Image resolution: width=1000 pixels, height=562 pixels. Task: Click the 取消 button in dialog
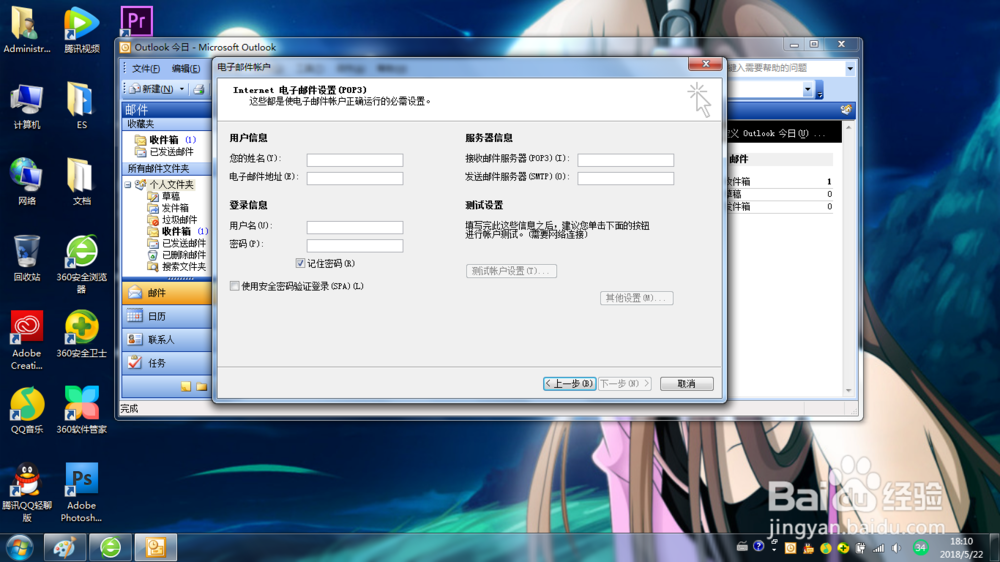pyautogui.click(x=687, y=383)
